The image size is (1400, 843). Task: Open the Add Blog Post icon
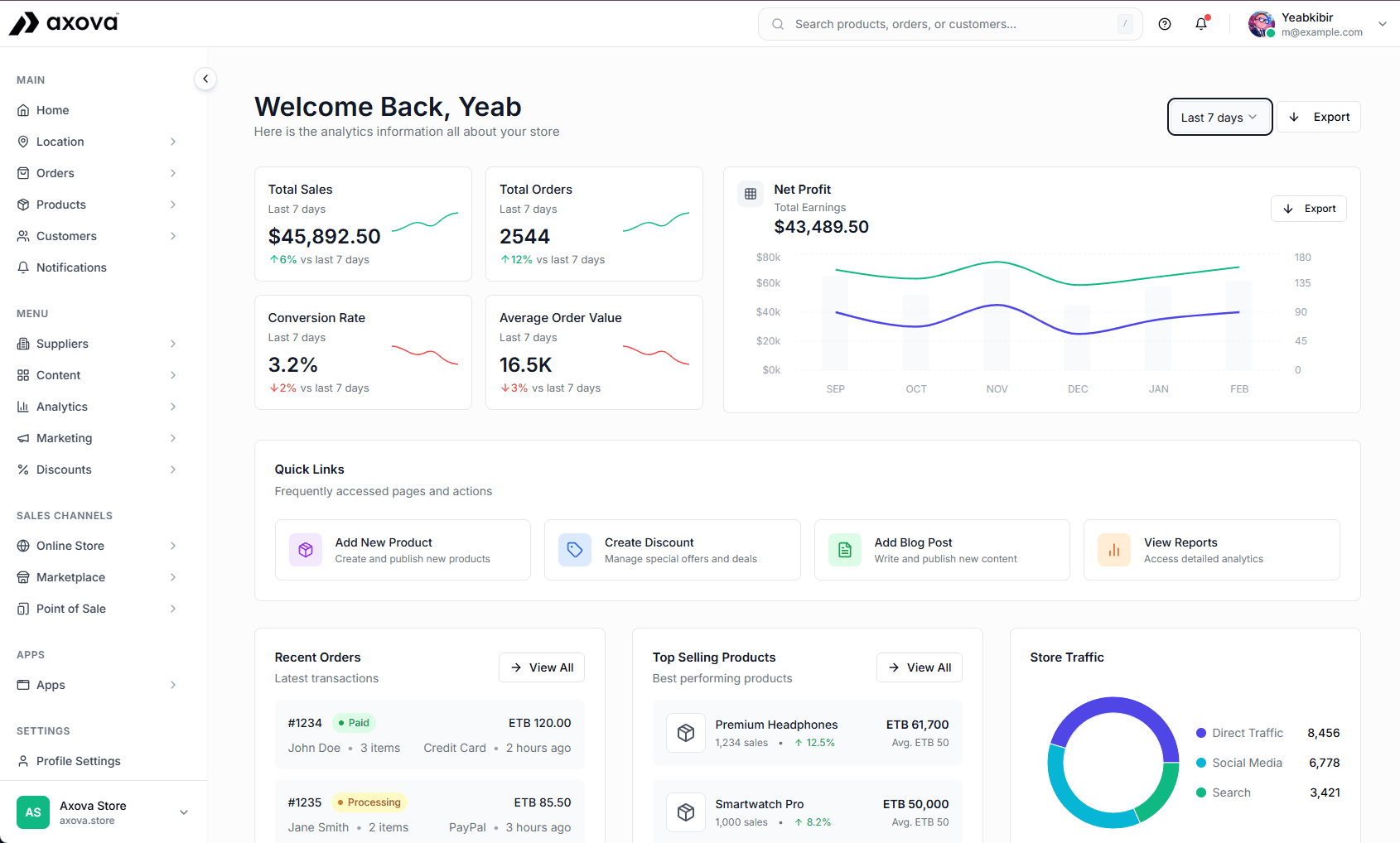tap(844, 550)
